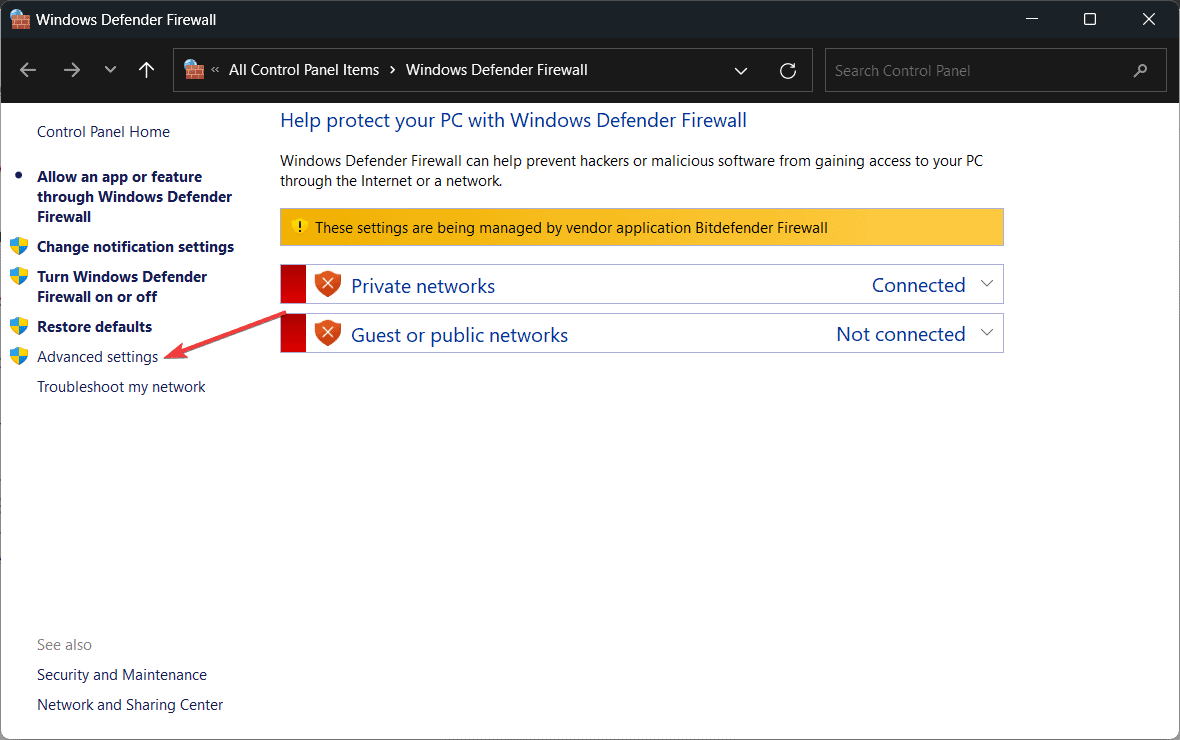The height and width of the screenshot is (740, 1180).
Task: Click the Search Control Panel field
Action: click(x=975, y=71)
